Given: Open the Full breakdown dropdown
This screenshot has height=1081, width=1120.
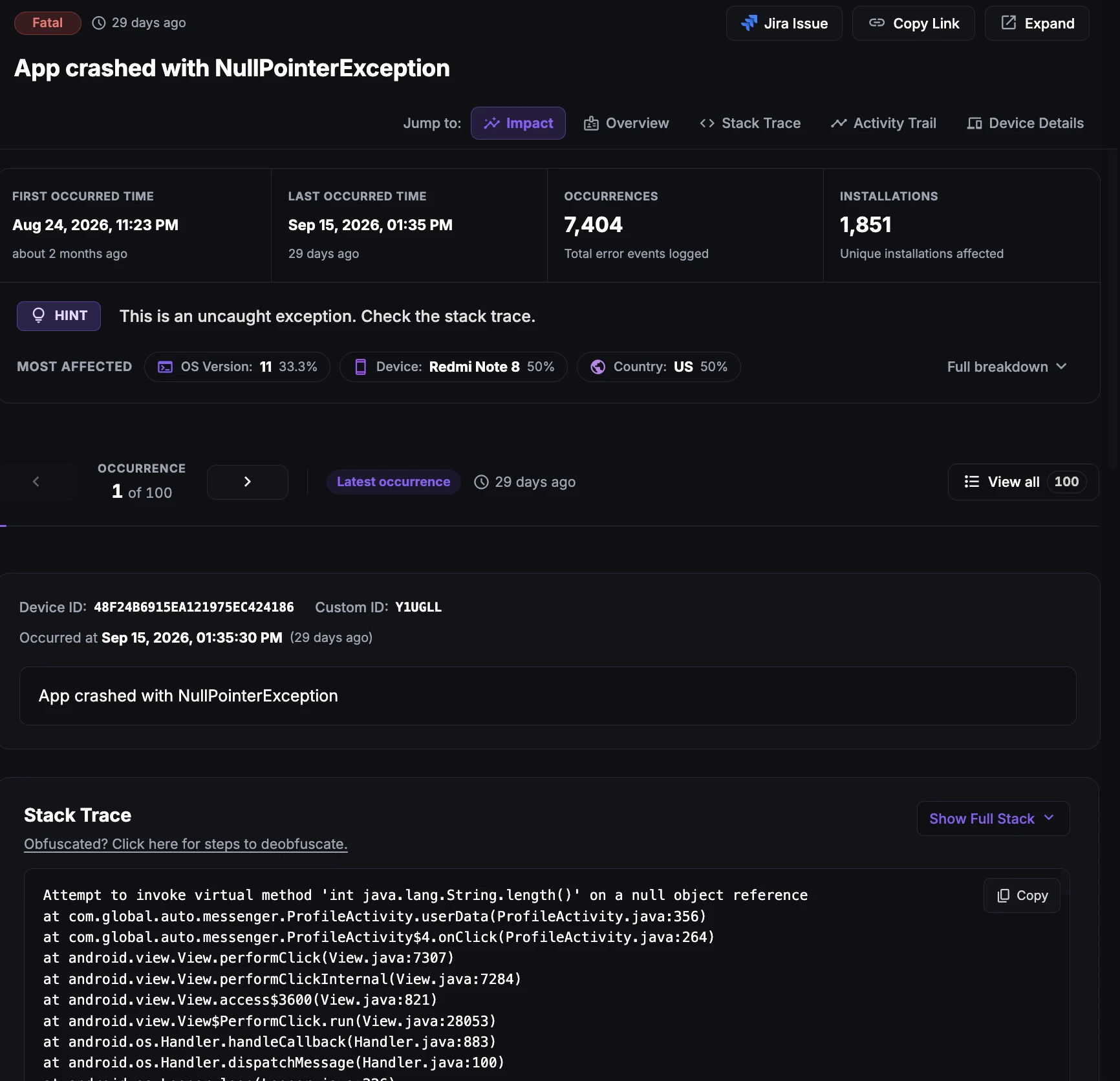Looking at the screenshot, I should (x=1006, y=367).
